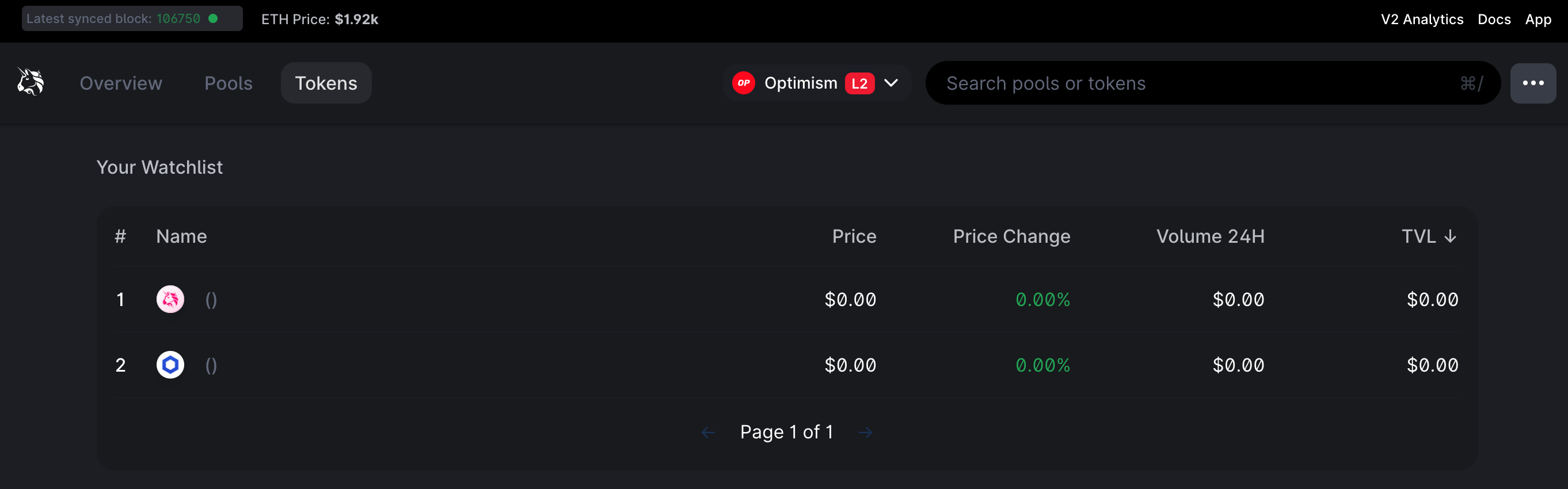Toggle TVL sort direction
This screenshot has height=489, width=1568.
point(1429,236)
